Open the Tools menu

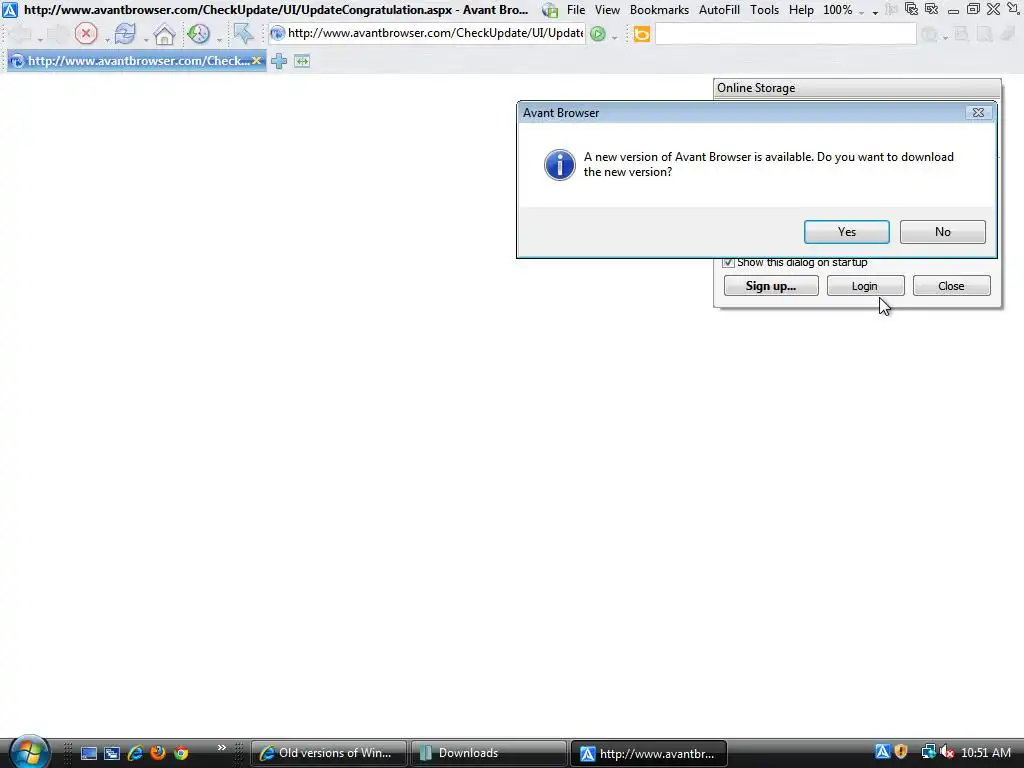click(764, 10)
